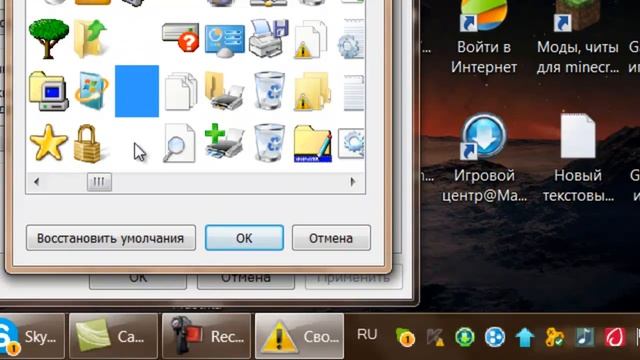Viewport: 640px width, 360px height.
Task: Switch to the Rec... taskbar window
Action: pos(207,336)
